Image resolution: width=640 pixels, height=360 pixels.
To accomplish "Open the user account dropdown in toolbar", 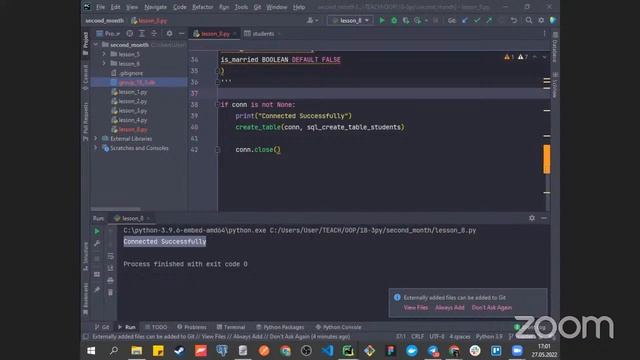I will (x=313, y=20).
